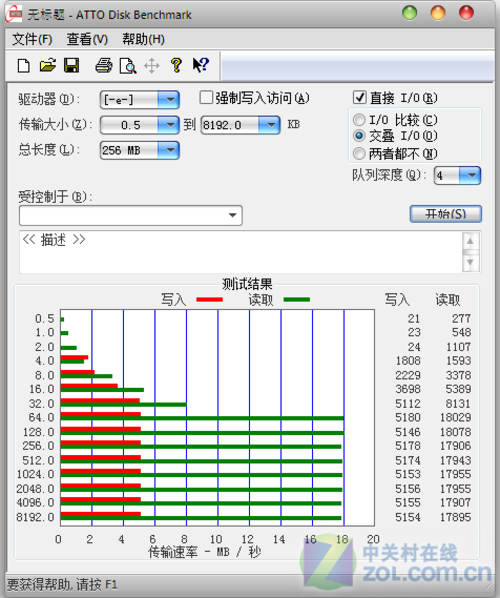
Task: Click the 开始(S) start button
Action: click(445, 214)
